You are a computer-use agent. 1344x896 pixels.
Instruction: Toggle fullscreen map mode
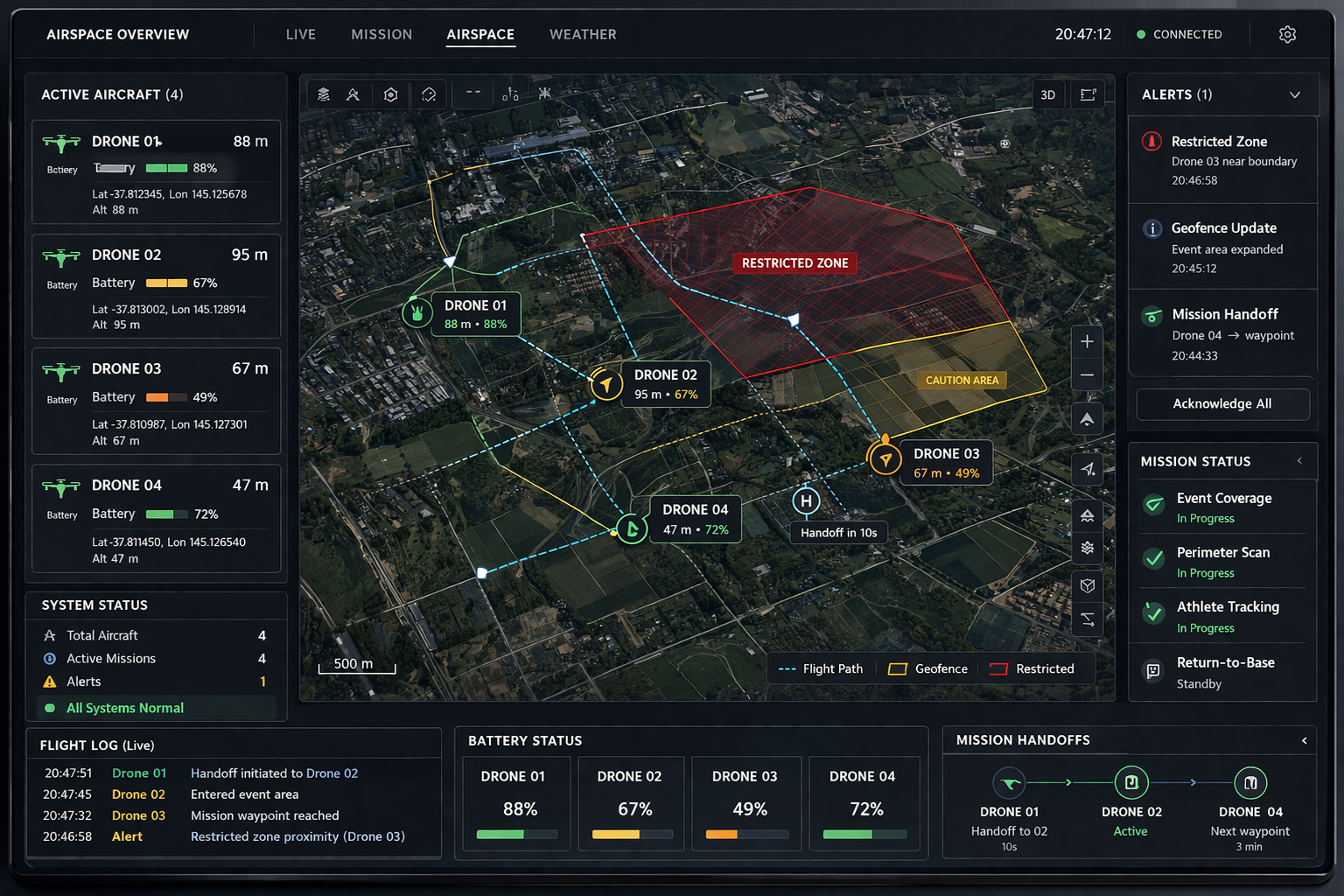(x=1088, y=94)
